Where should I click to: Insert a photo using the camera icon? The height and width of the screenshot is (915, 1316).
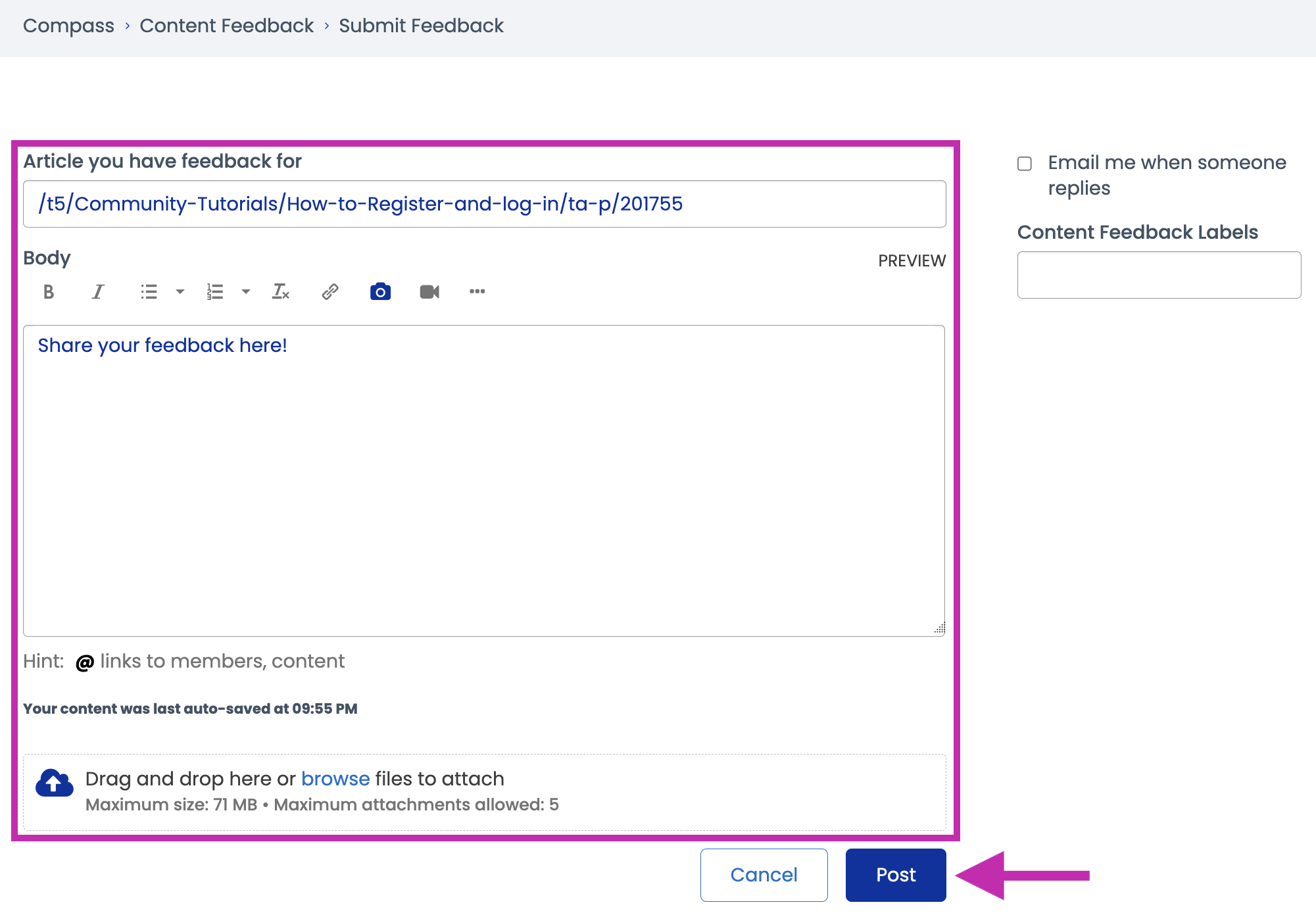tap(380, 291)
